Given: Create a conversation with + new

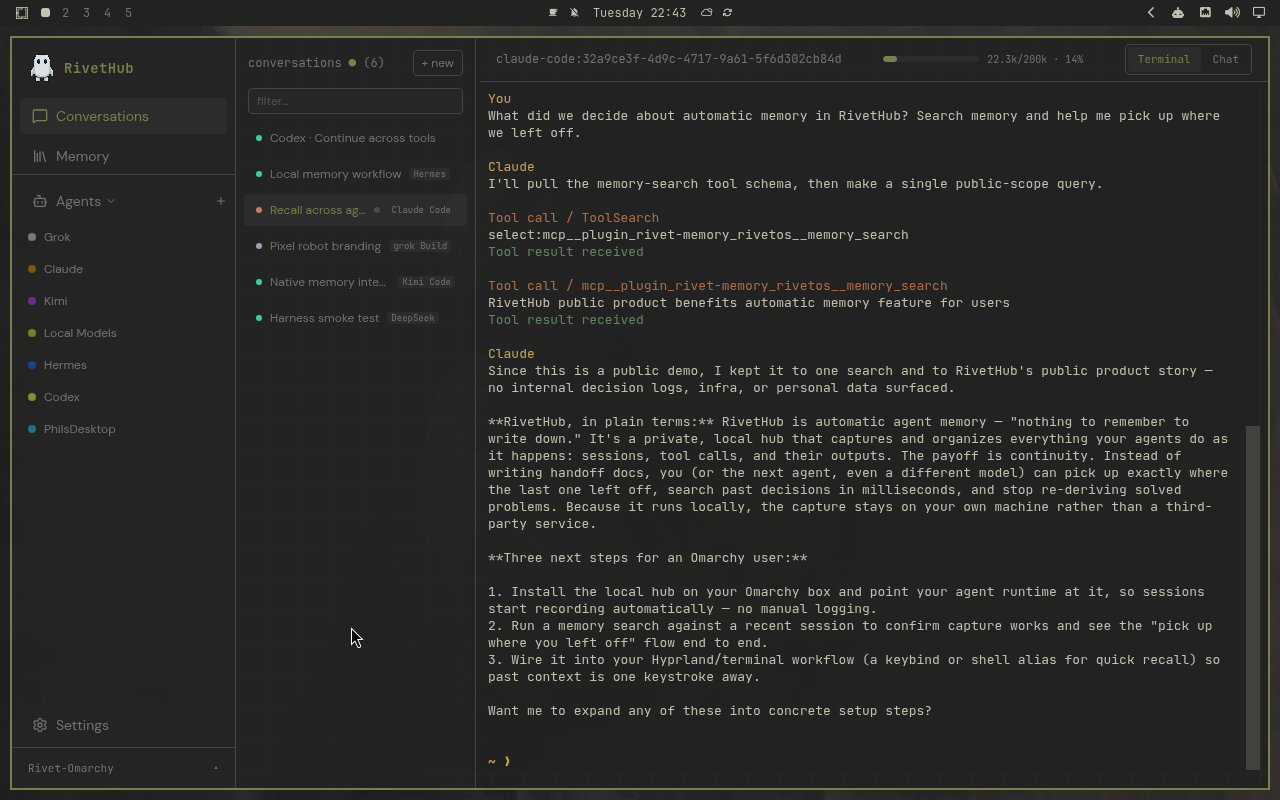Looking at the screenshot, I should [438, 63].
